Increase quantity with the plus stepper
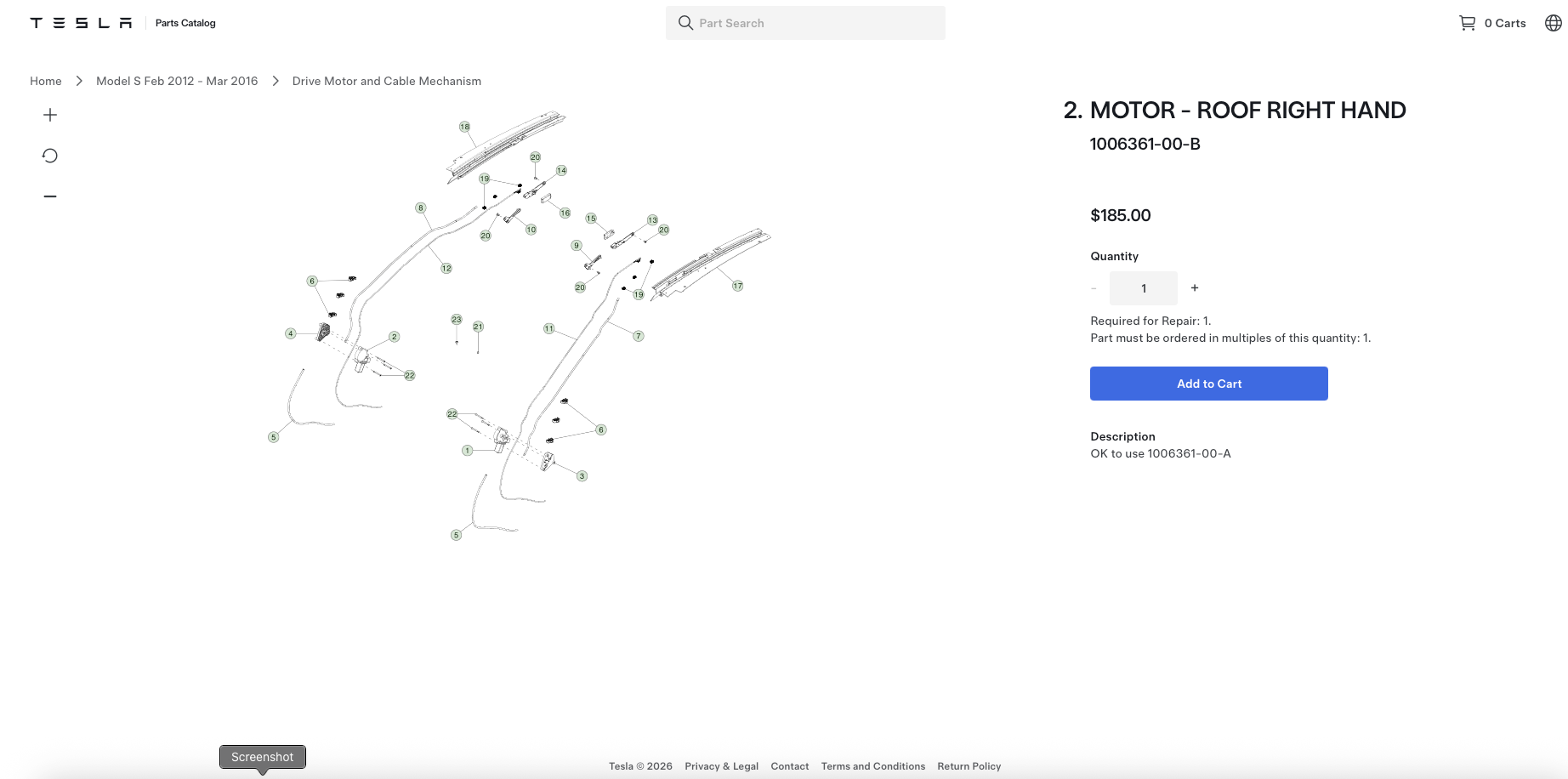 [1195, 288]
